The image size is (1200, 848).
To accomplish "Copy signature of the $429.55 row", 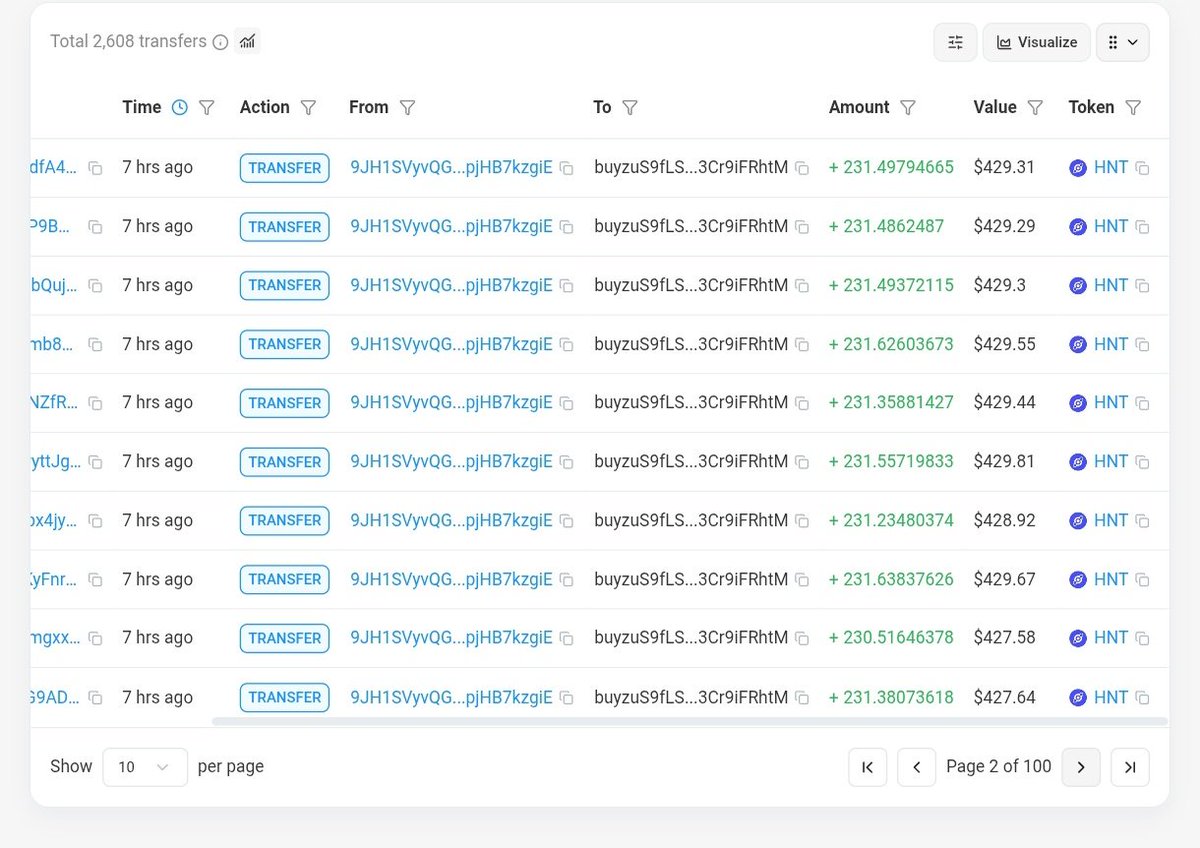I will 95,345.
